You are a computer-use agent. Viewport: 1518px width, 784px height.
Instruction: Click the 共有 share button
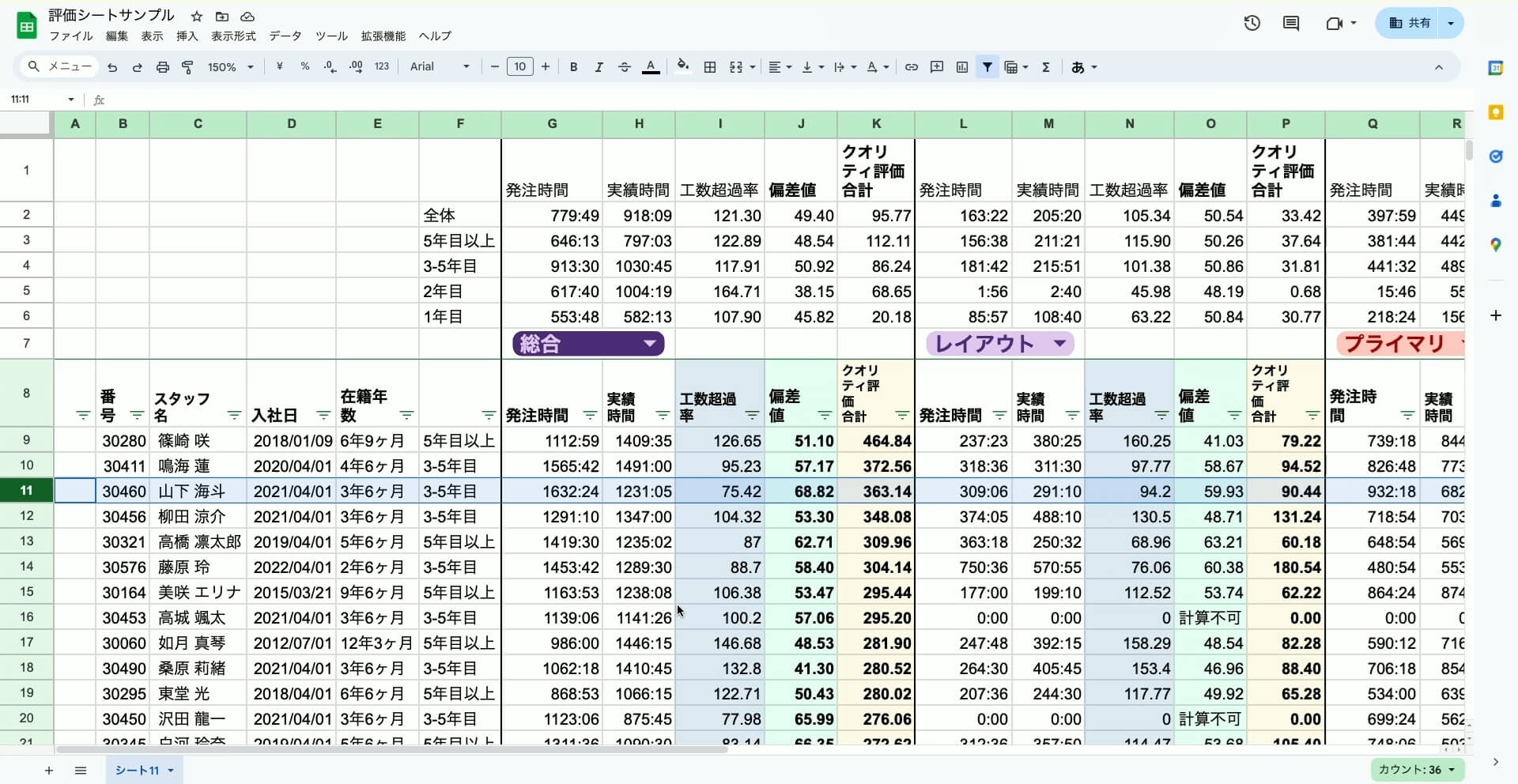click(x=1410, y=23)
